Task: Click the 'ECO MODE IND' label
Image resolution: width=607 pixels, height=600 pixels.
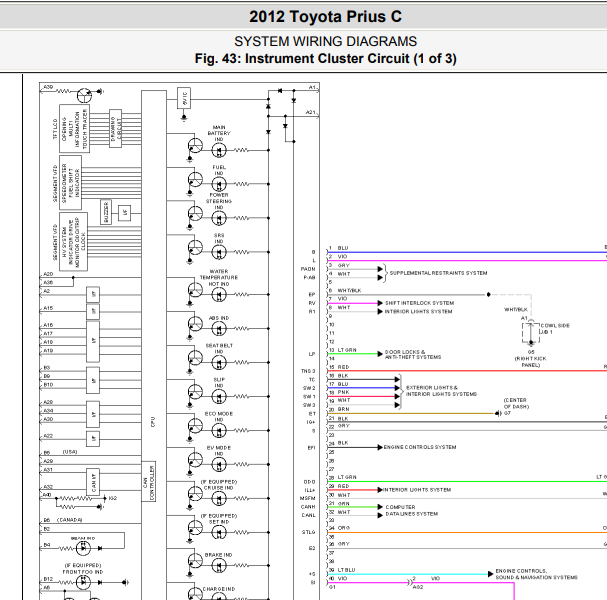Action: tap(219, 417)
